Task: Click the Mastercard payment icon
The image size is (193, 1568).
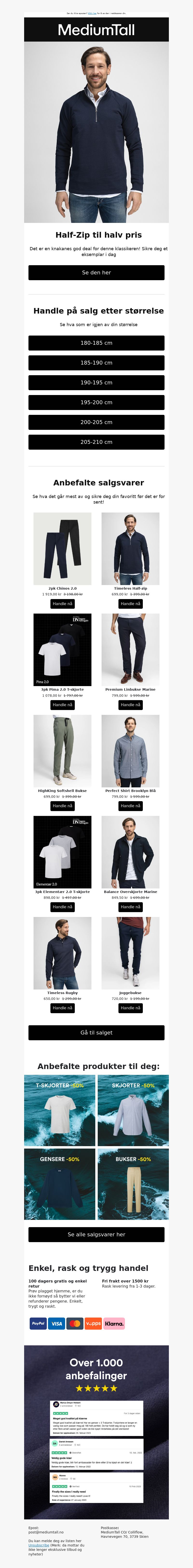Action: click(75, 1323)
